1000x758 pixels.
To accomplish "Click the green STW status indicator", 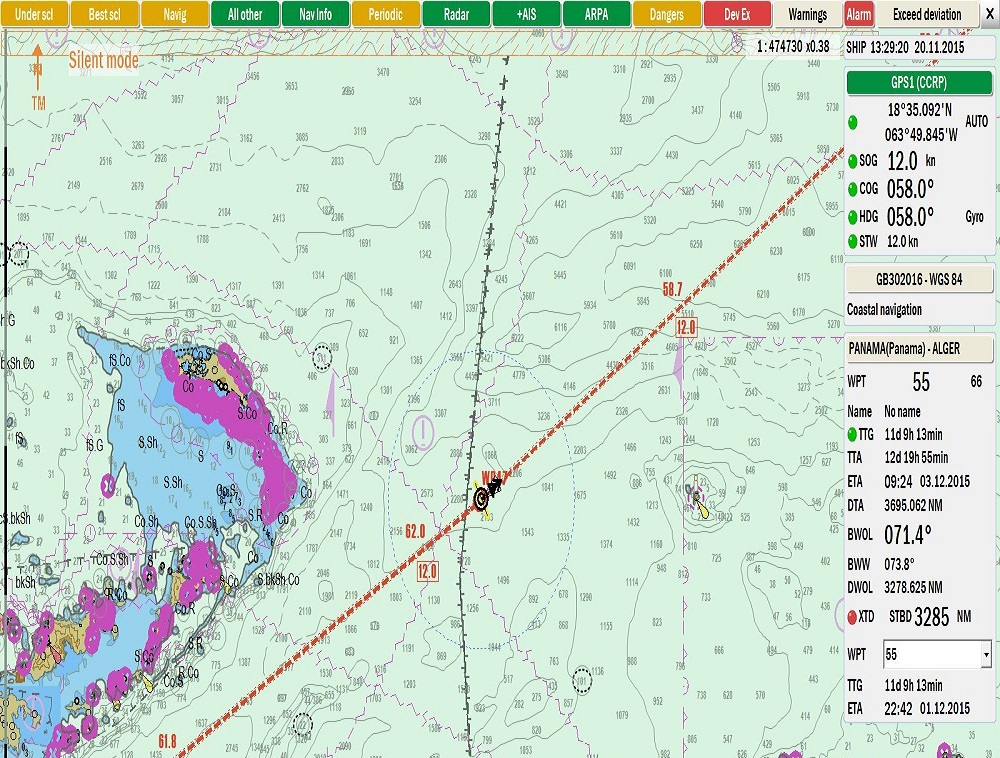I will [852, 241].
